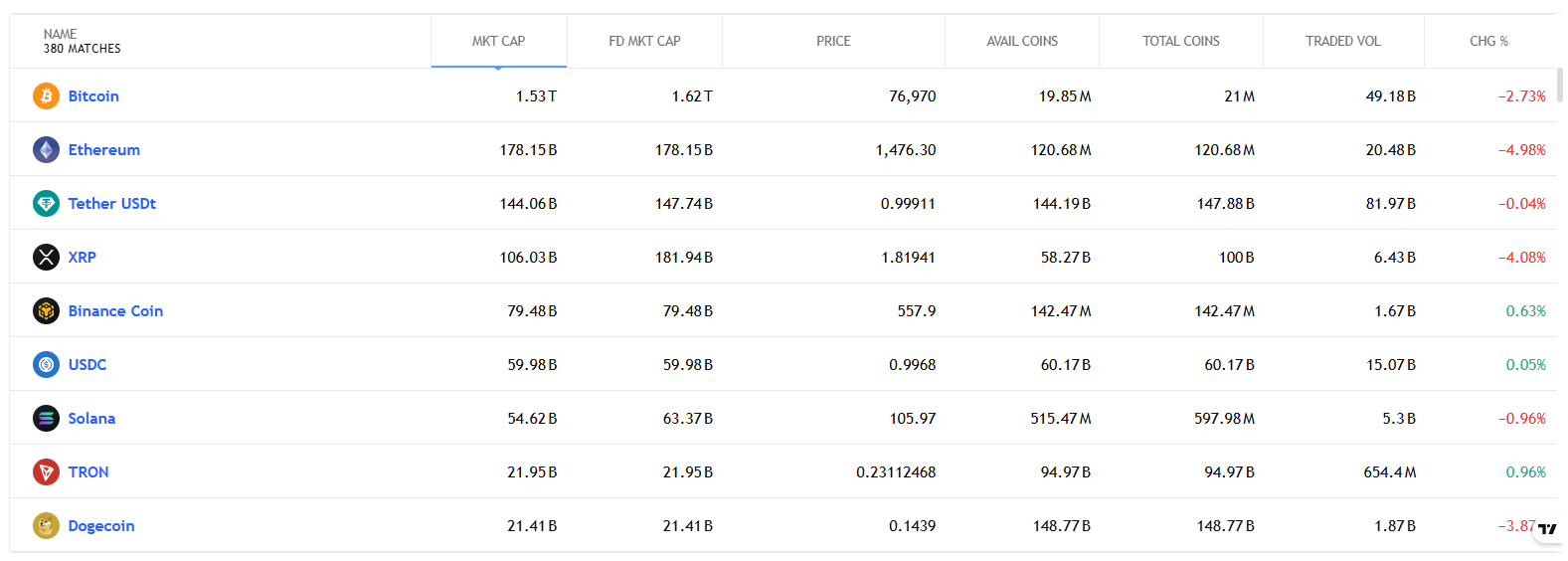This screenshot has width=1568, height=561.
Task: Click the Ethereum diamond logo icon
Action: (46, 150)
